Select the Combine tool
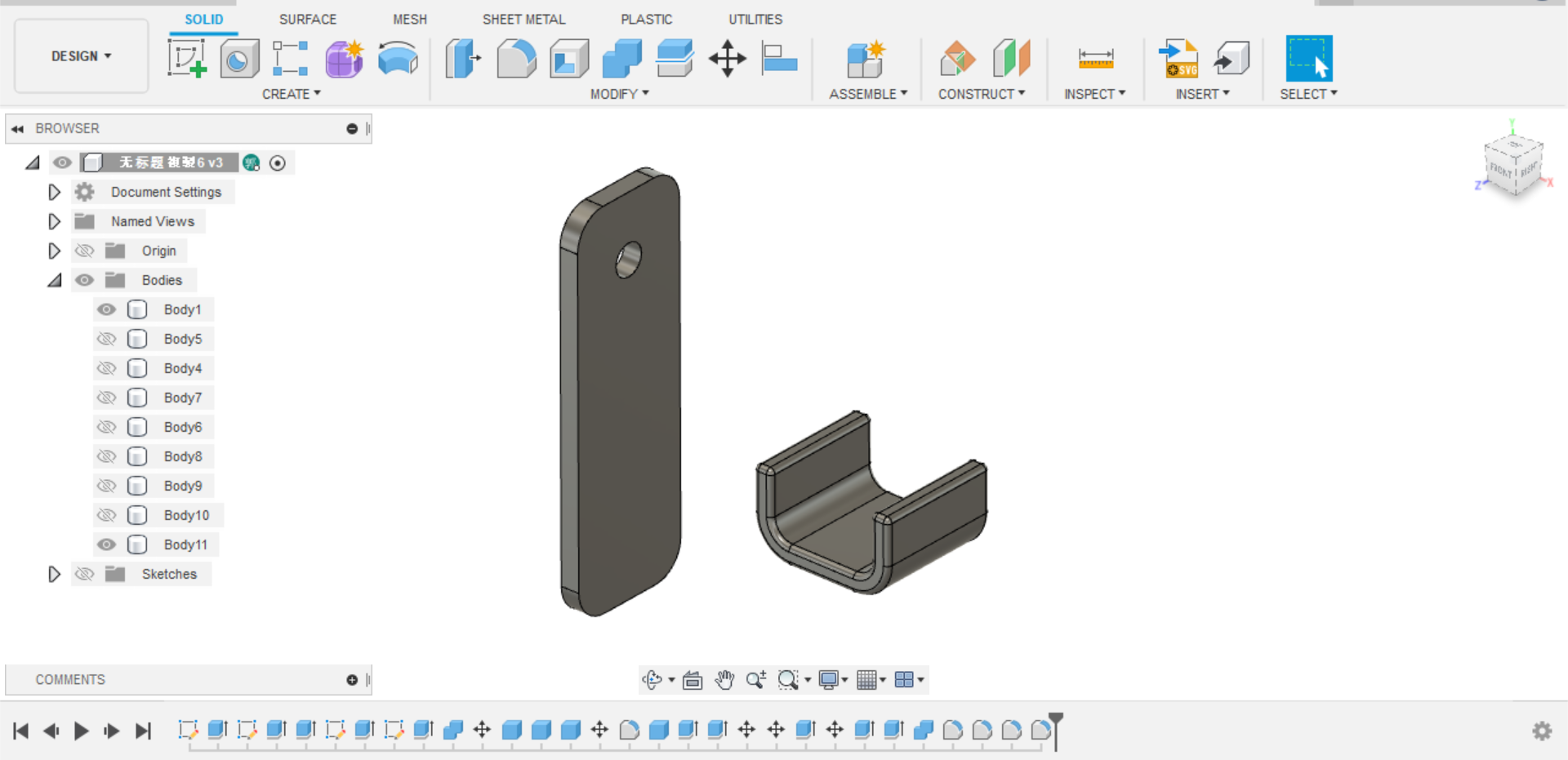The height and width of the screenshot is (760, 1568). [620, 57]
